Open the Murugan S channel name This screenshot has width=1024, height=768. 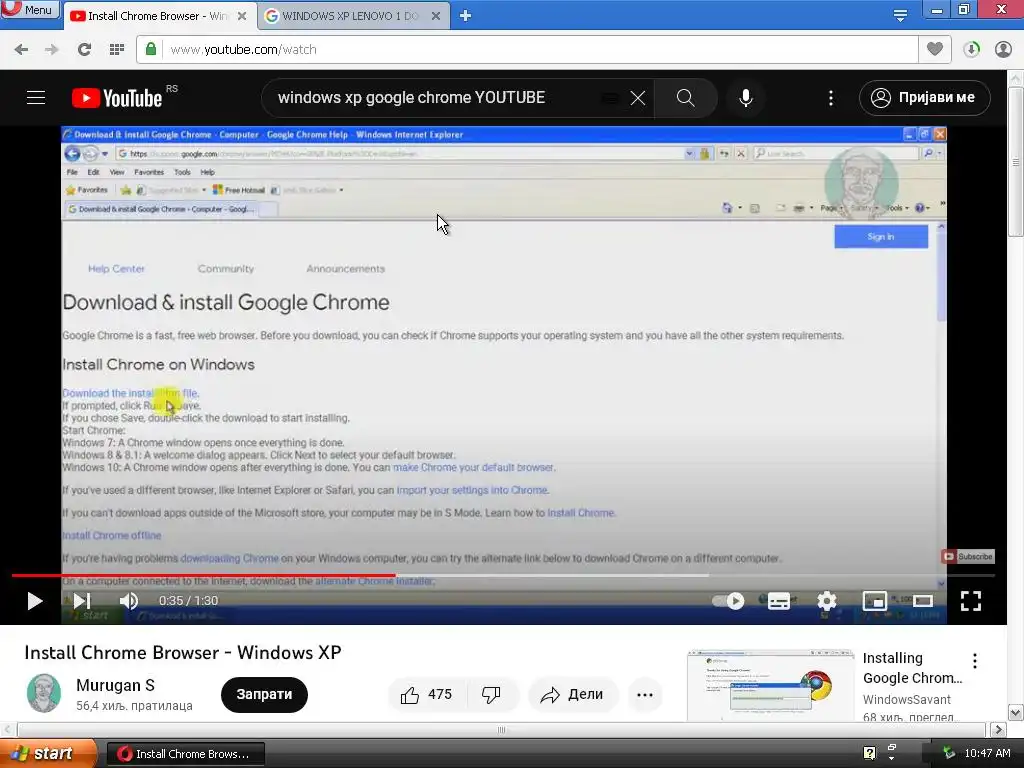click(x=116, y=685)
